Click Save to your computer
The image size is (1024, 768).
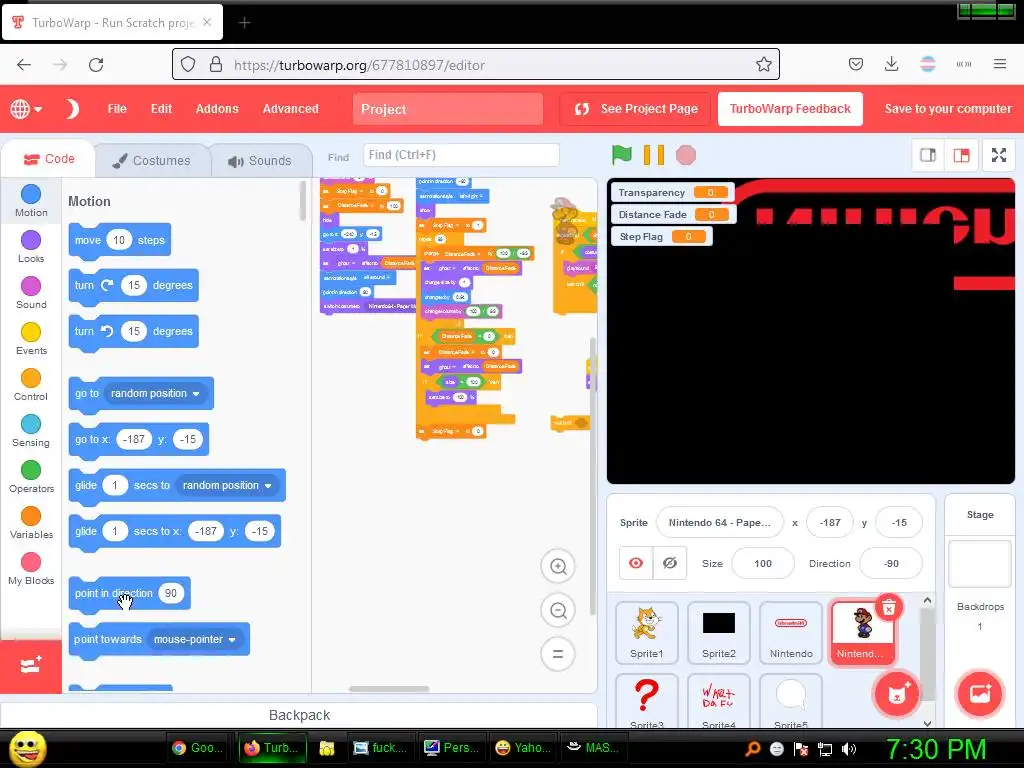click(x=948, y=108)
